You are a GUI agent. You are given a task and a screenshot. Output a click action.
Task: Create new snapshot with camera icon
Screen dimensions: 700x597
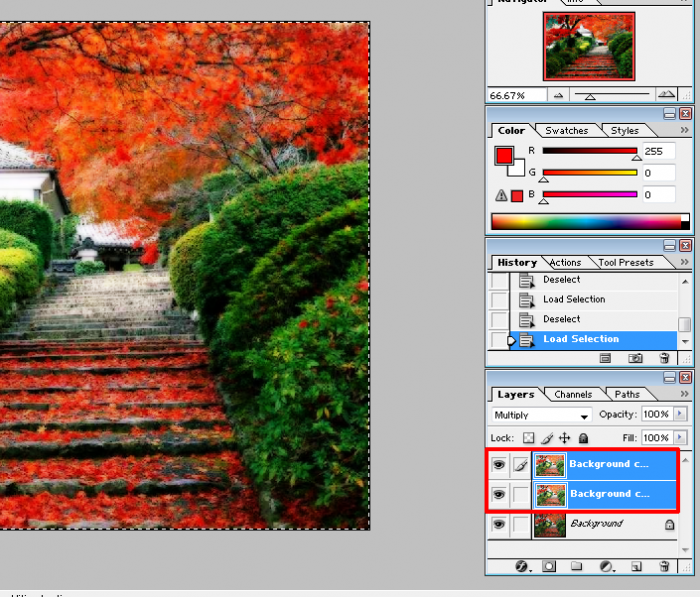(x=635, y=358)
